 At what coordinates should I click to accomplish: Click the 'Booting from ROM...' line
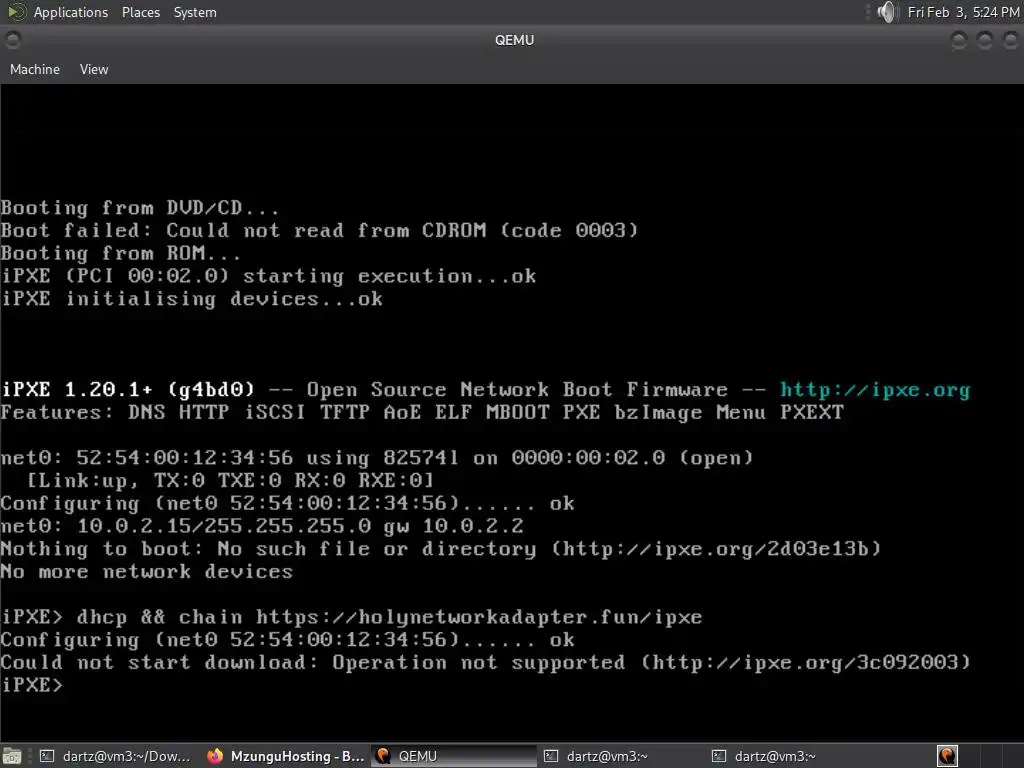pos(121,253)
